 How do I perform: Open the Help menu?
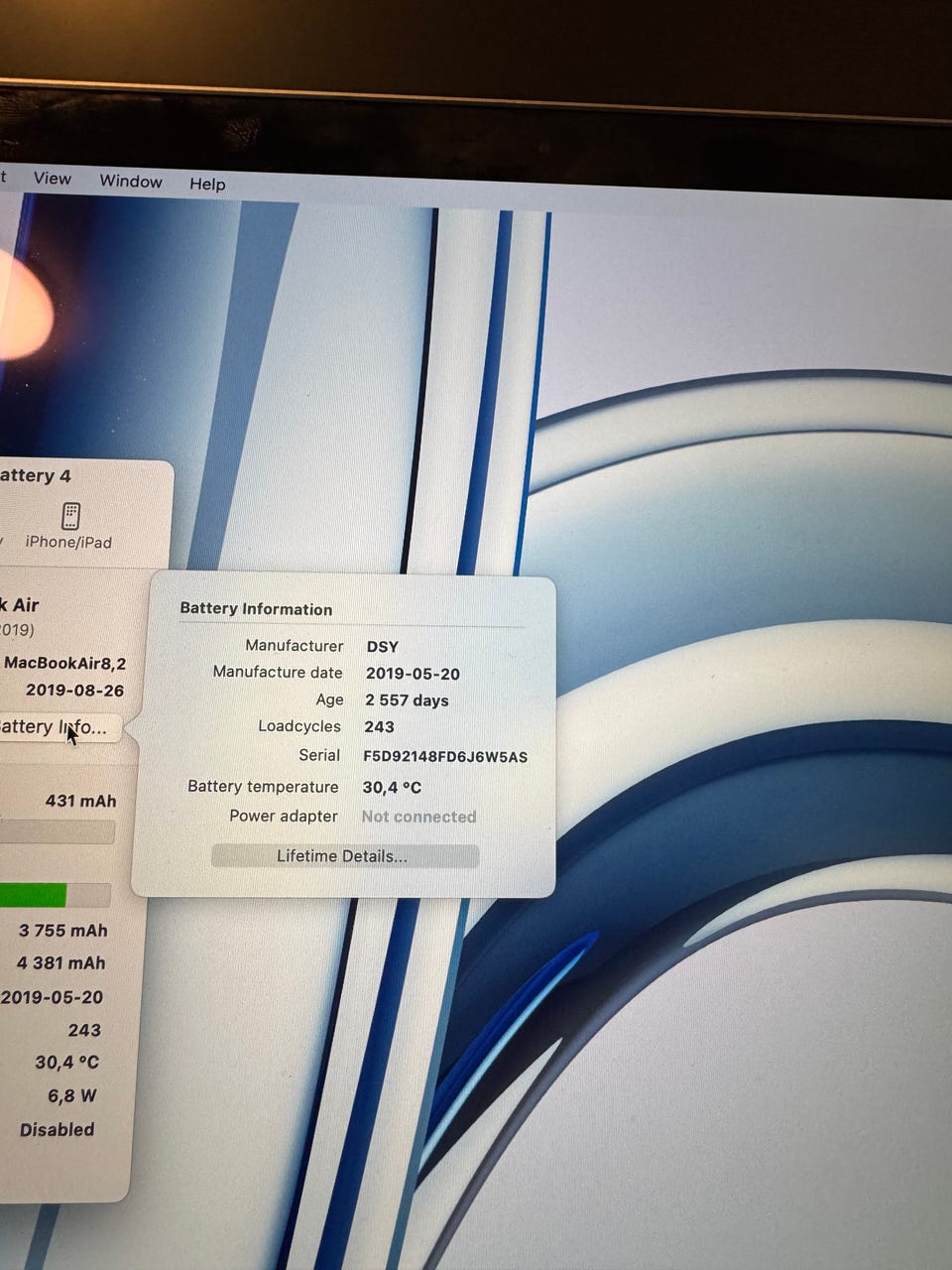pos(207,184)
